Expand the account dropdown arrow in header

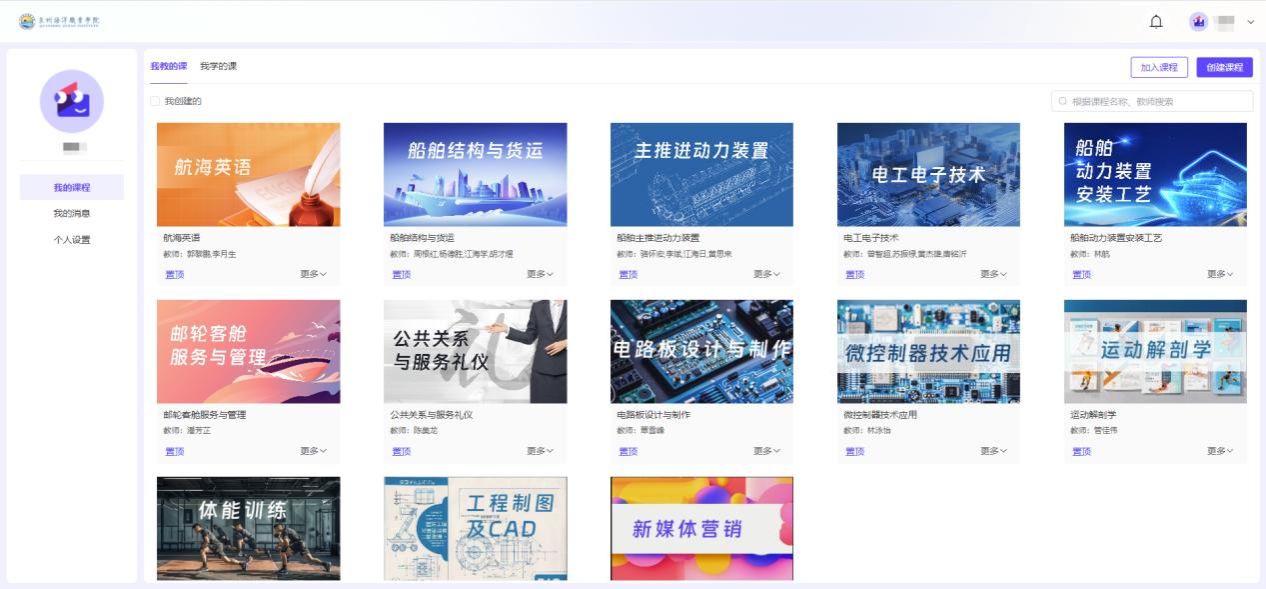(x=1250, y=22)
